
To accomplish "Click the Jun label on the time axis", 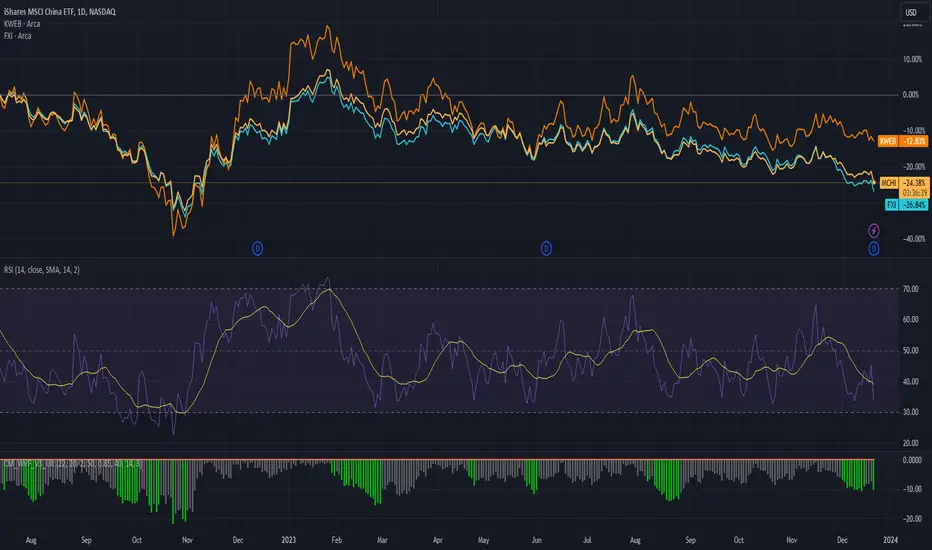I will (537, 540).
